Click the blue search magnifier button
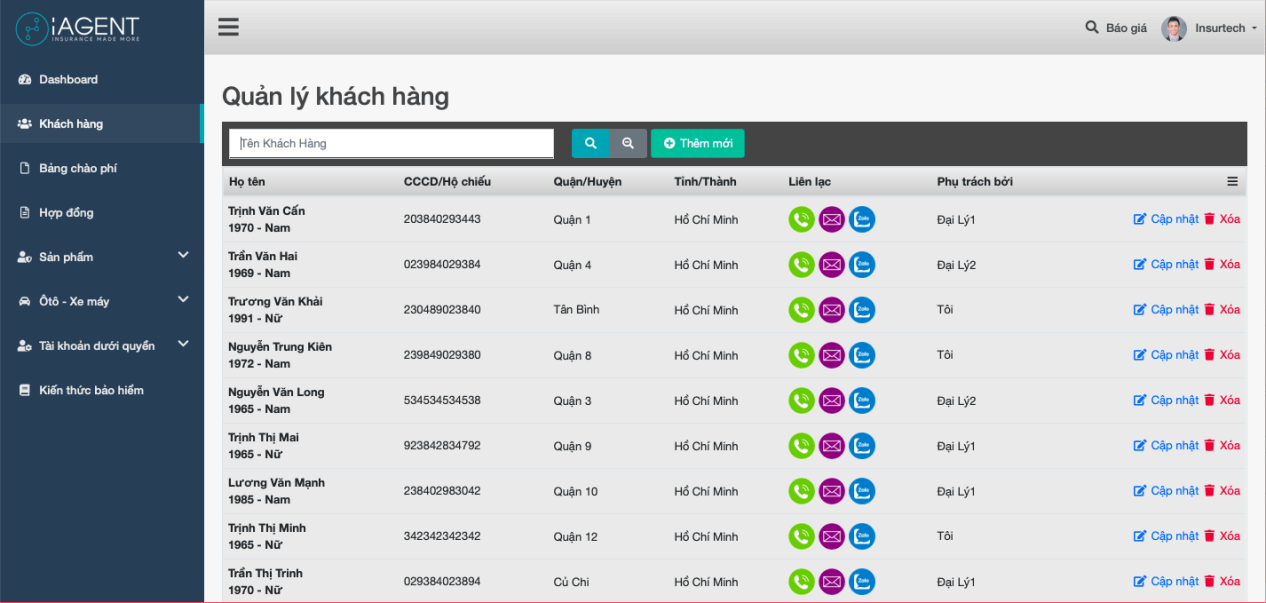Screen dimensions: 1266x603 (590, 143)
